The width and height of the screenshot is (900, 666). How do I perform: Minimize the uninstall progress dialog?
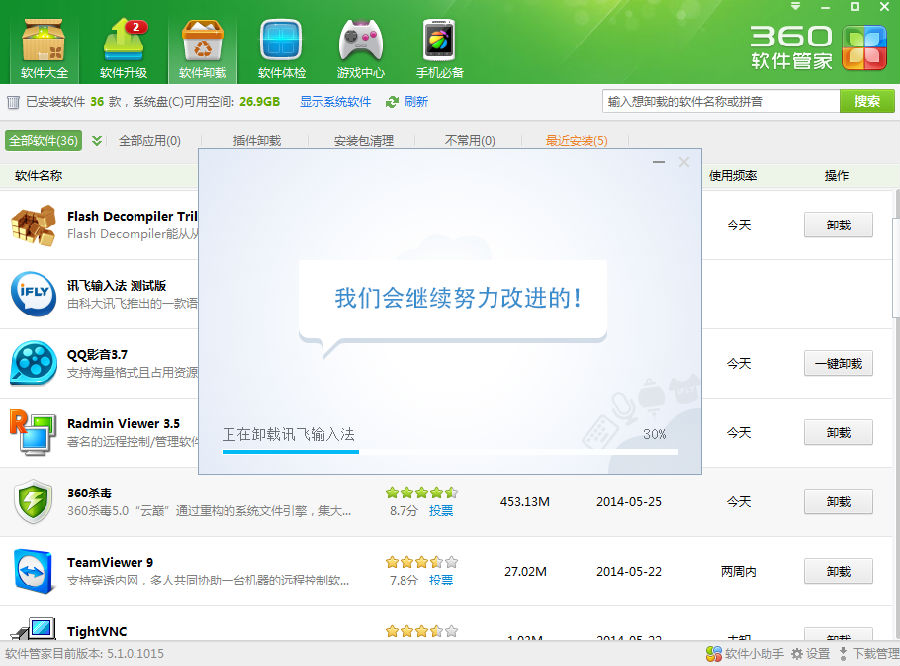click(659, 162)
